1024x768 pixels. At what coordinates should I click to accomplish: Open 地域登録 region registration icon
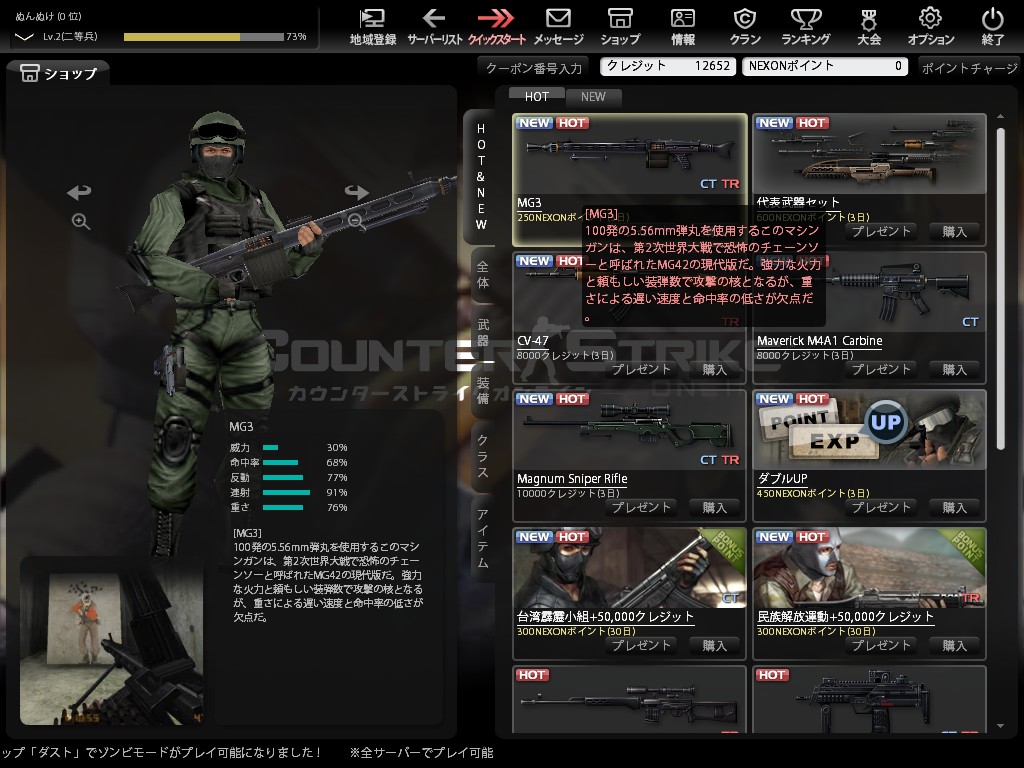(373, 26)
